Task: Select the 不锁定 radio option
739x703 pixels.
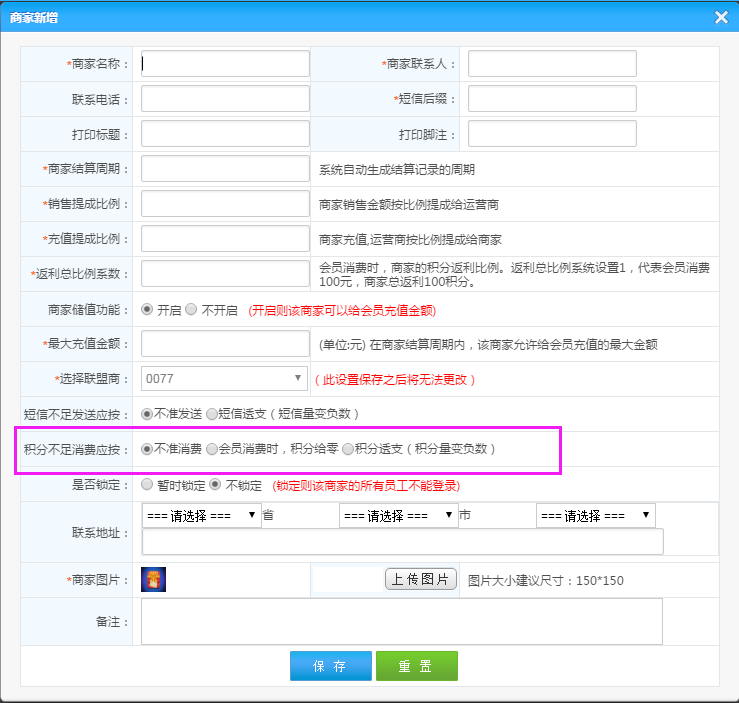Action: (x=215, y=484)
